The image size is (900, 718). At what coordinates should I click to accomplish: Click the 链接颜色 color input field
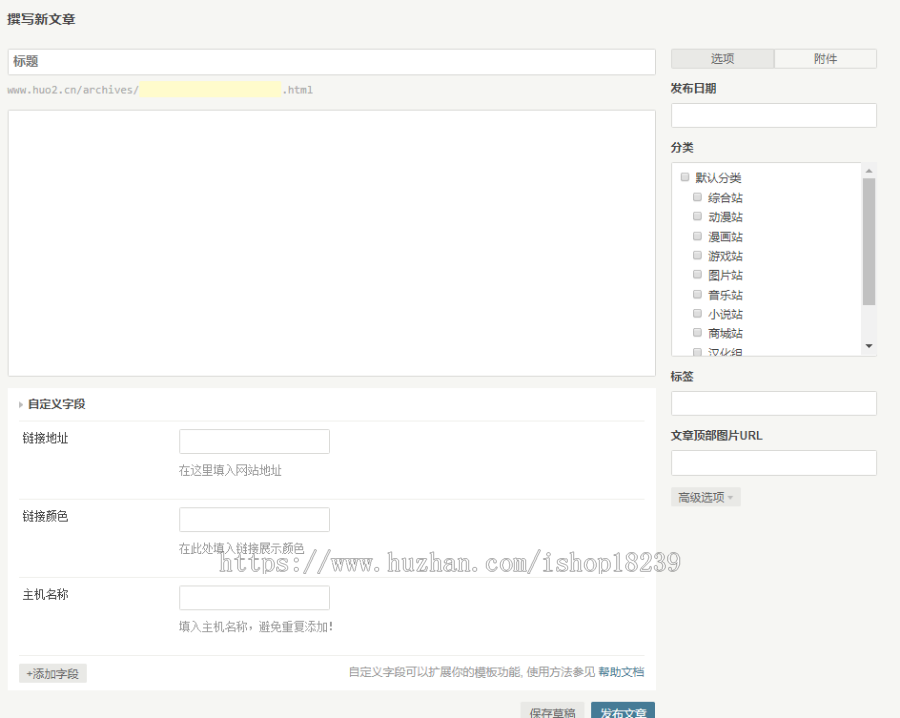tap(254, 520)
